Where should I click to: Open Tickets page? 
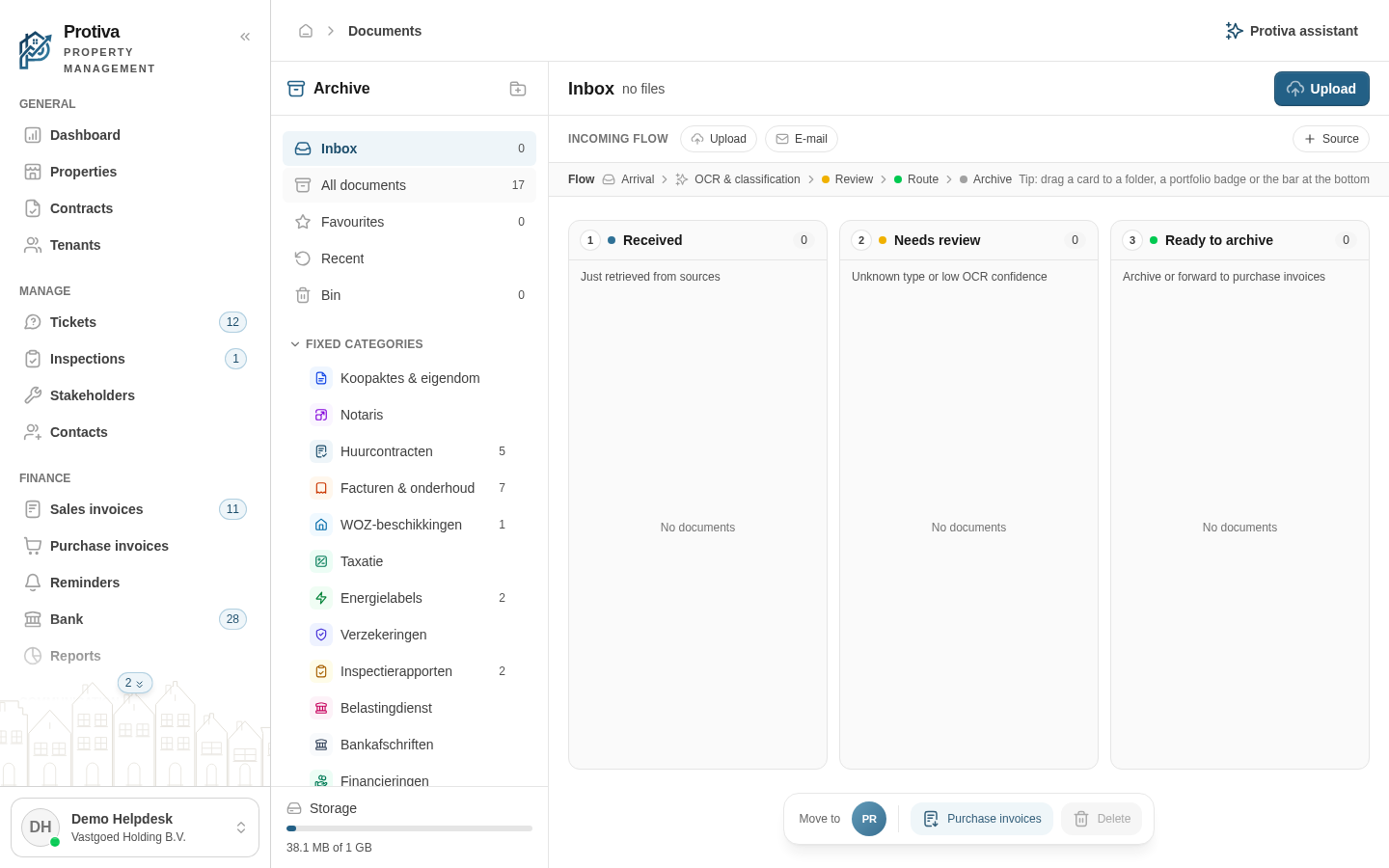135,322
